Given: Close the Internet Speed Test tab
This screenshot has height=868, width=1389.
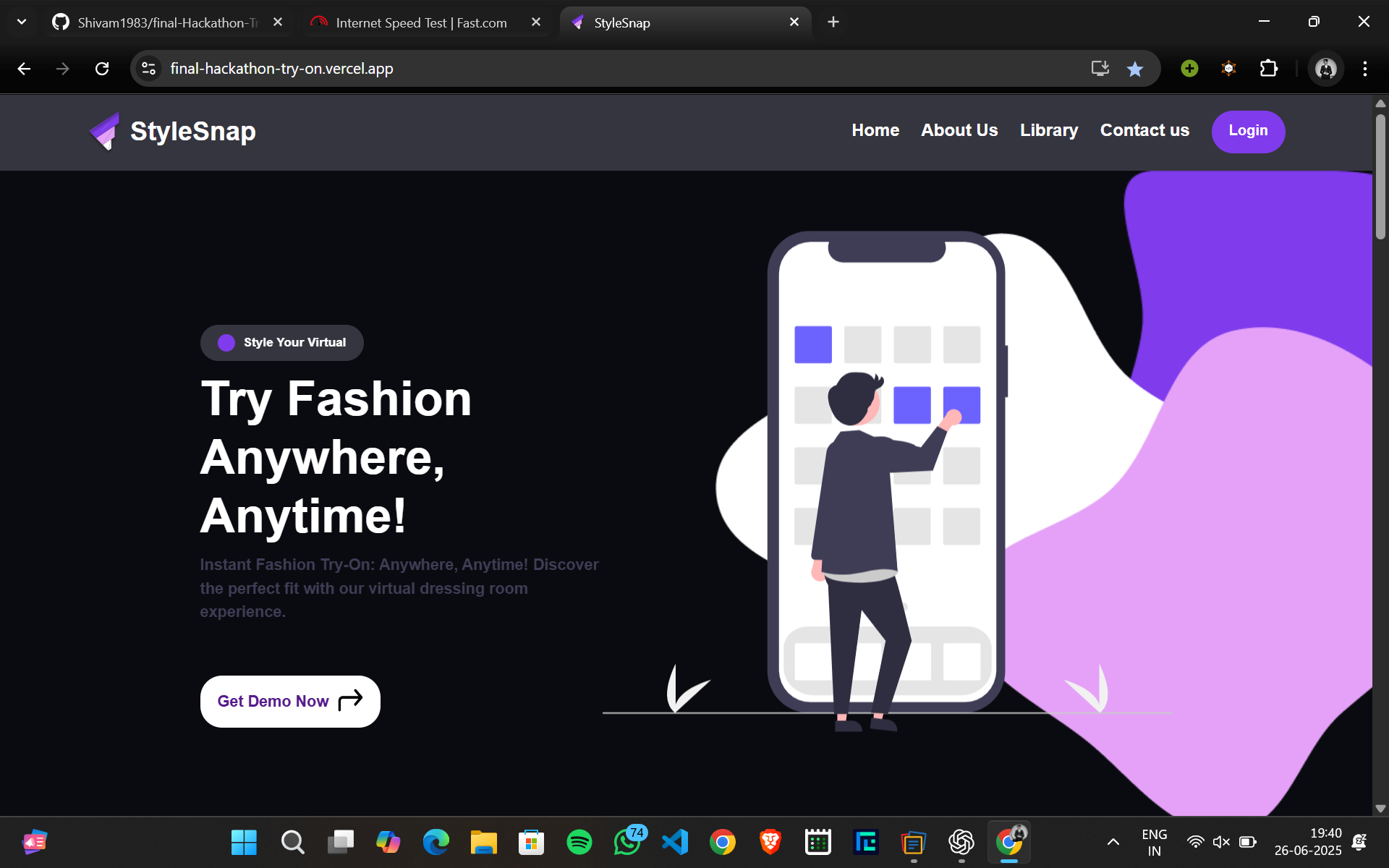Looking at the screenshot, I should coord(536,22).
